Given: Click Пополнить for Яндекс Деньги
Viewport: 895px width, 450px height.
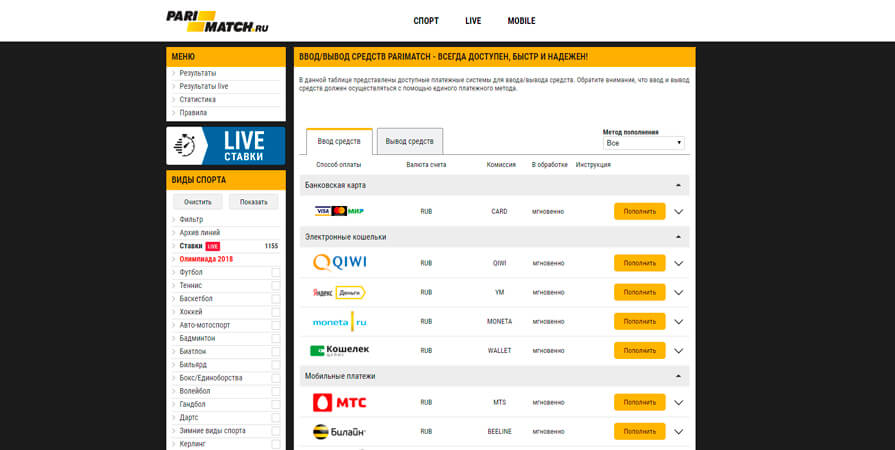Looking at the screenshot, I should click(x=640, y=292).
